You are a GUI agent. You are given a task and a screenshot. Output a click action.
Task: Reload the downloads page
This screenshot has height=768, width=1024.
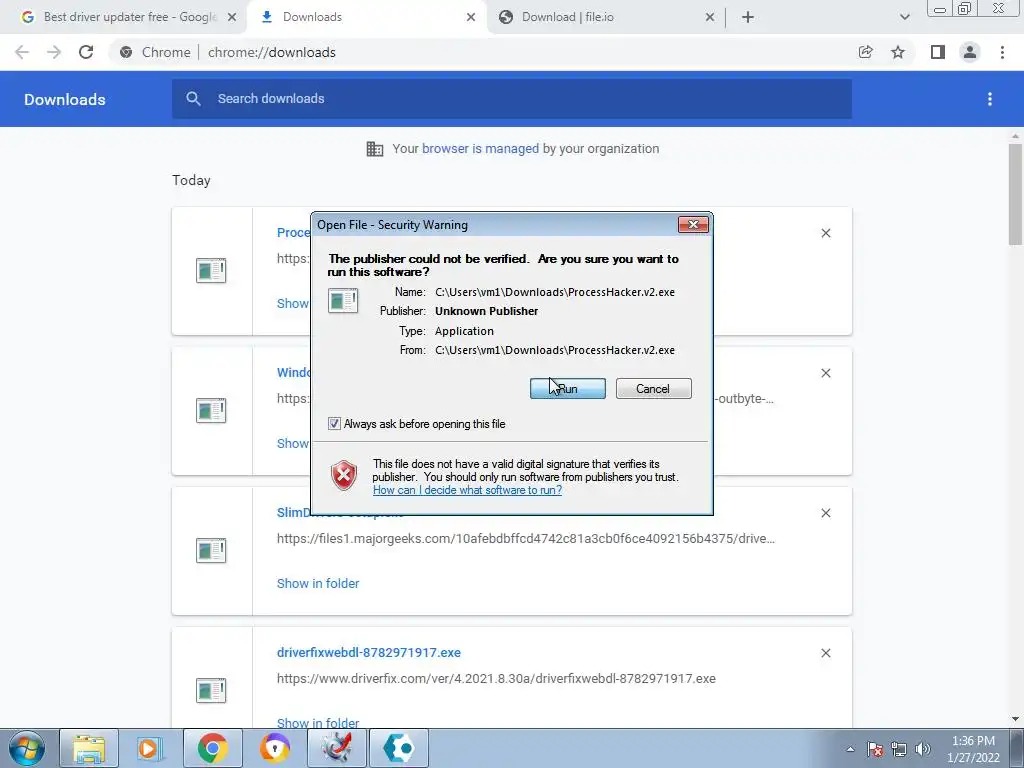point(86,52)
